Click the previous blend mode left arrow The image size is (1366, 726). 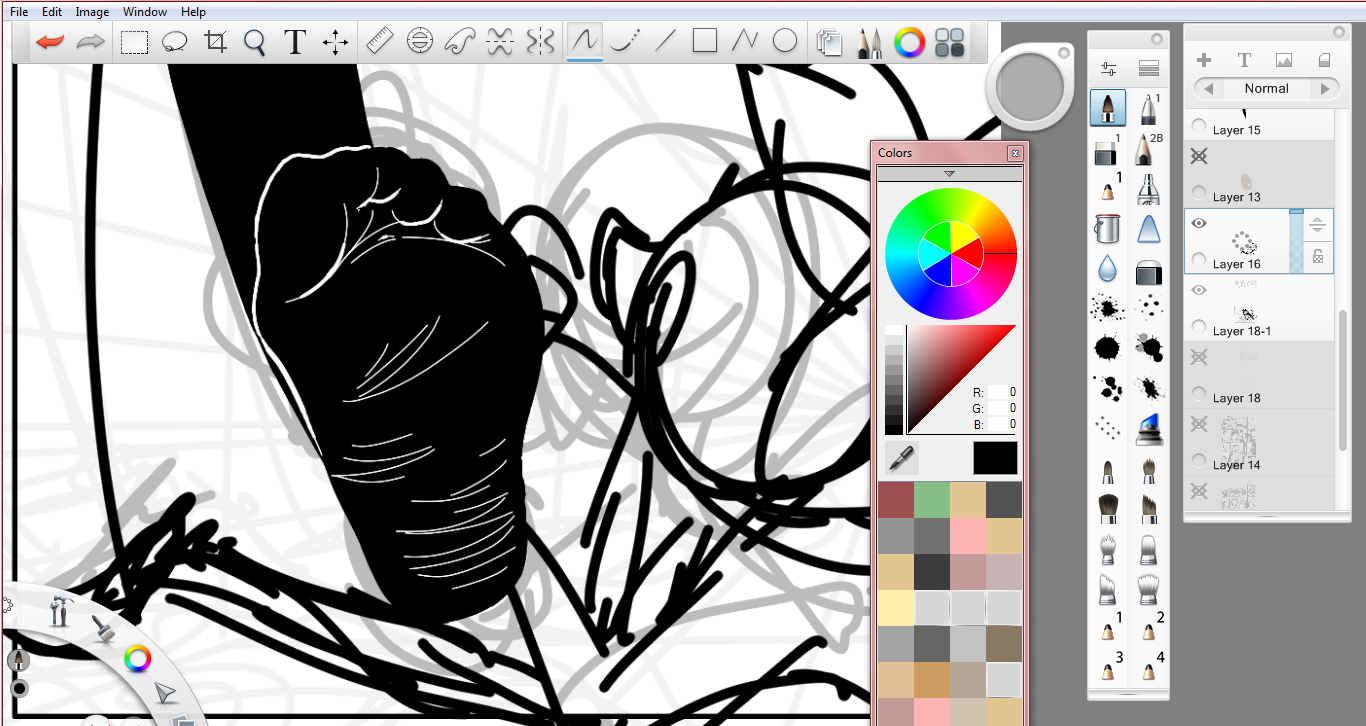(x=1209, y=89)
